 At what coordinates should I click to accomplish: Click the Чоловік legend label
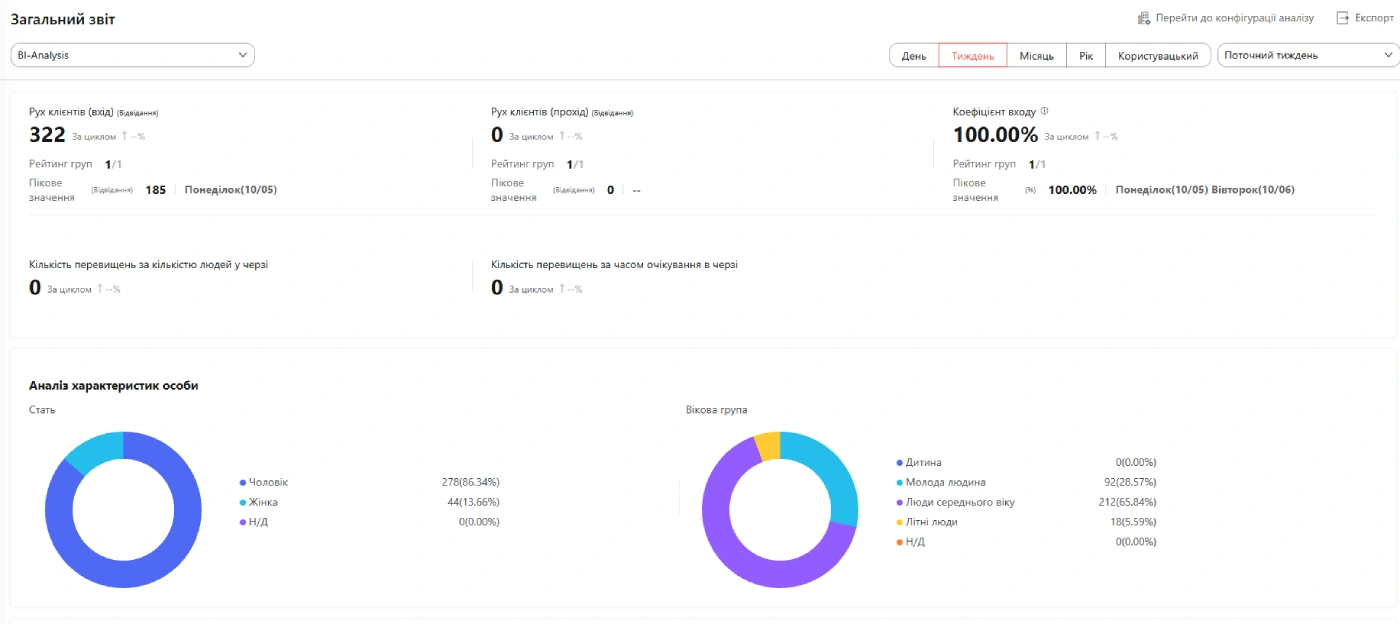[268, 482]
